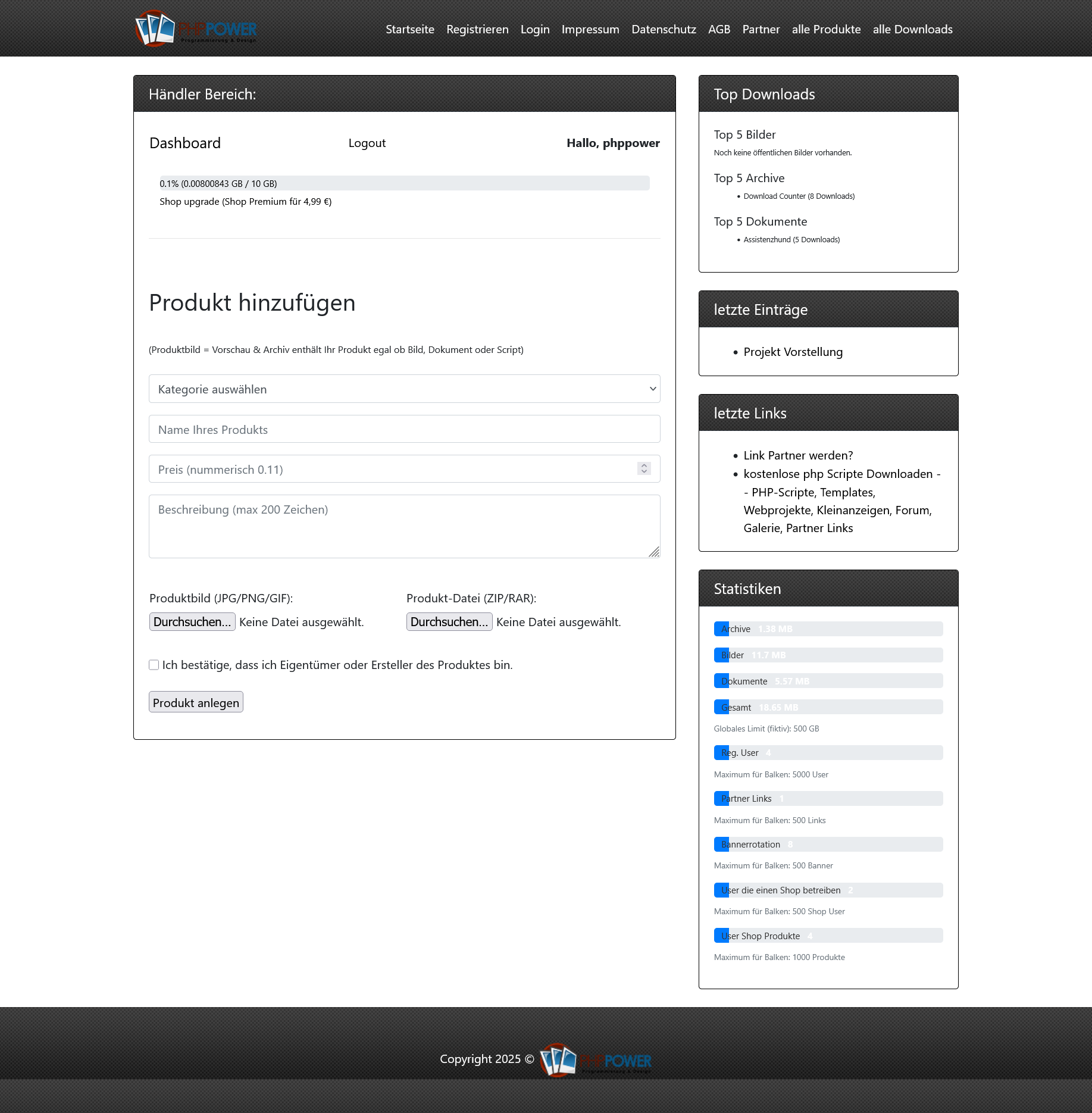Tick the product ownership confirmation checkbox
The width and height of the screenshot is (1092, 1113).
tap(154, 665)
